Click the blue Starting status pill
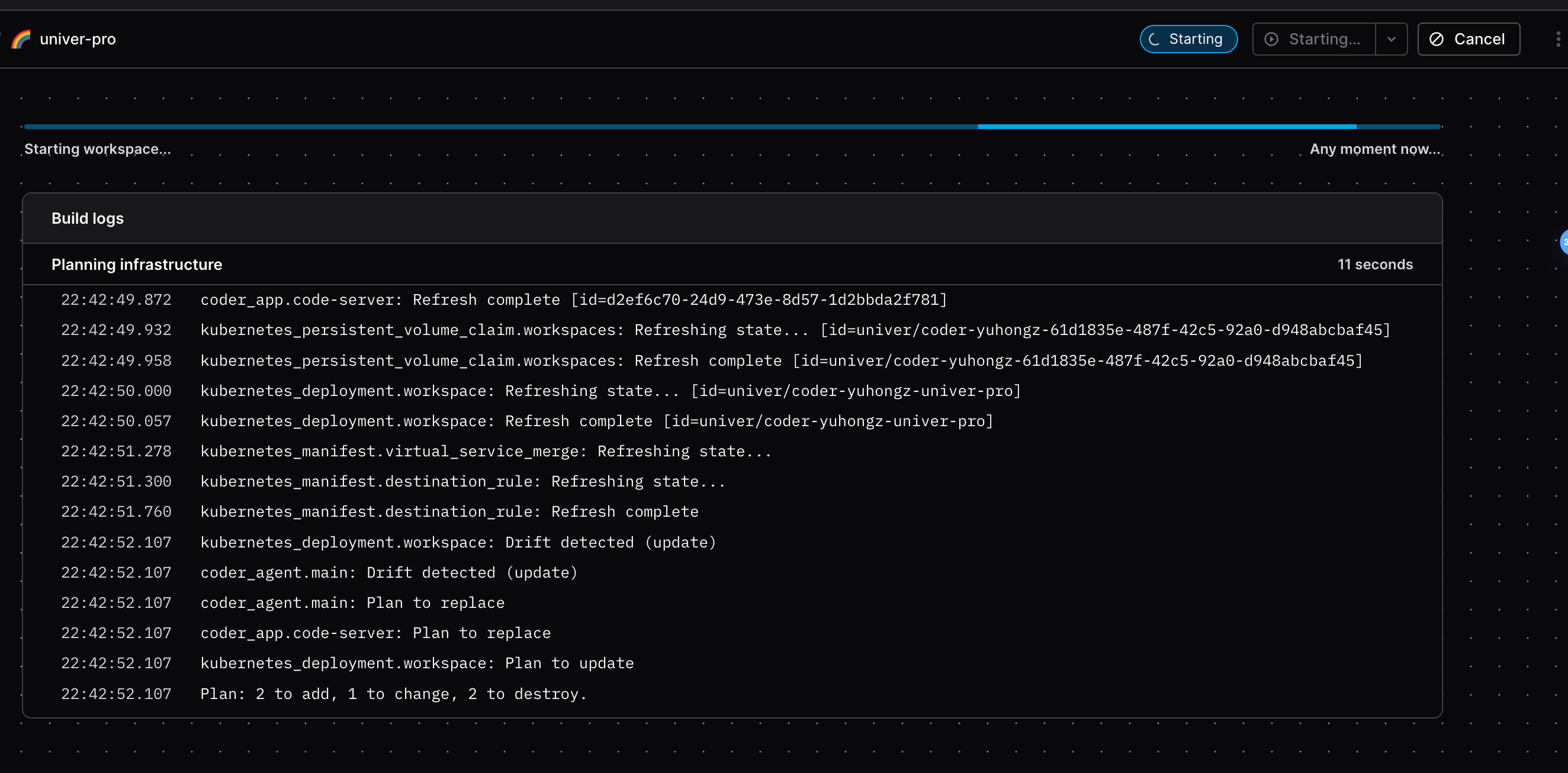Image resolution: width=1568 pixels, height=773 pixels. click(1188, 40)
